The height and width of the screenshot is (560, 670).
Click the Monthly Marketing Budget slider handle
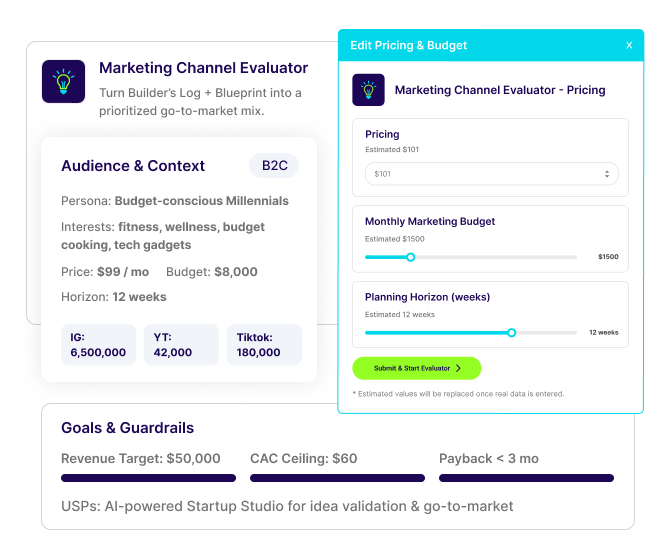pyautogui.click(x=410, y=257)
